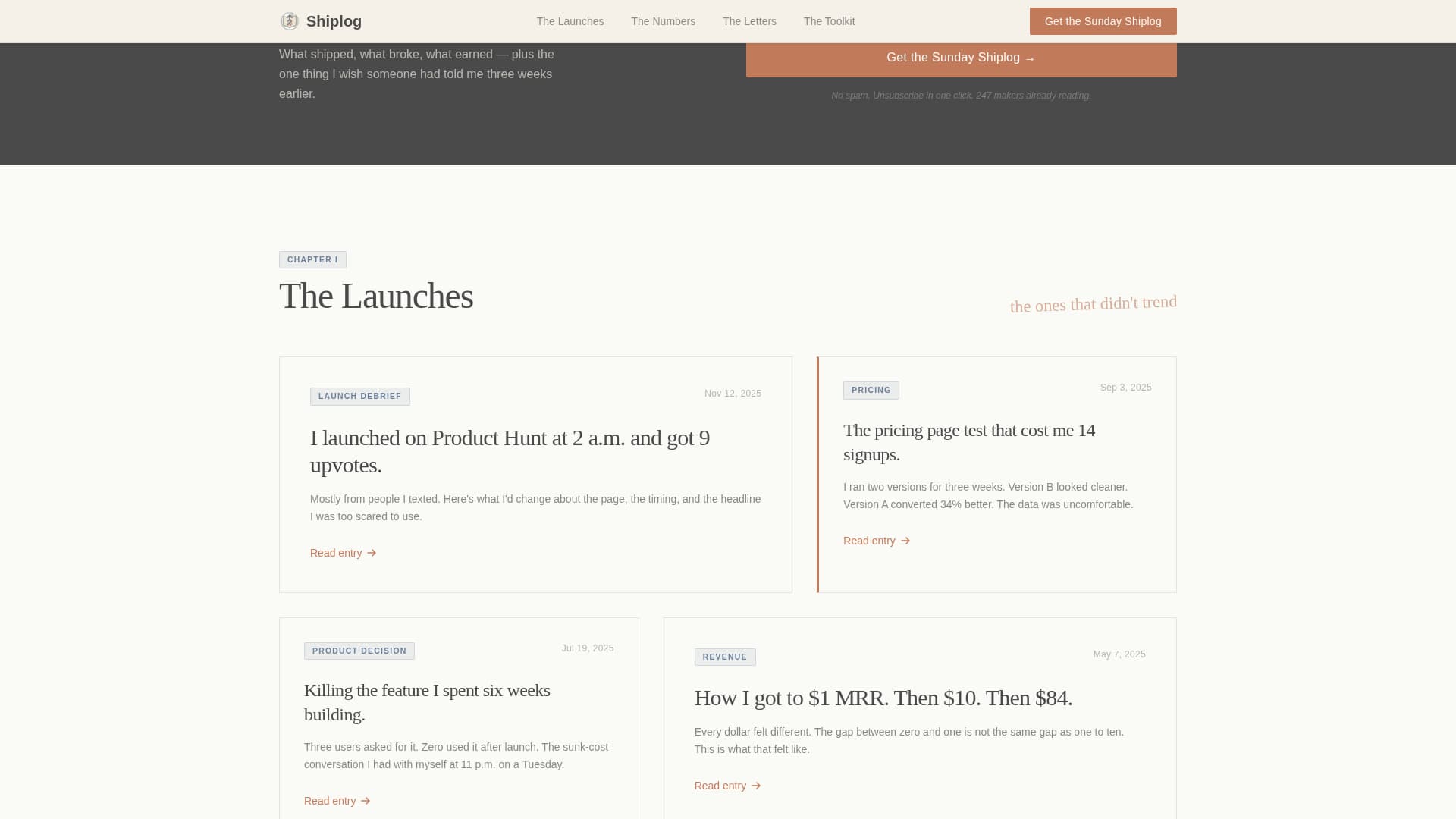Click Killing the feature post title
The image size is (1456, 819).
point(427,702)
